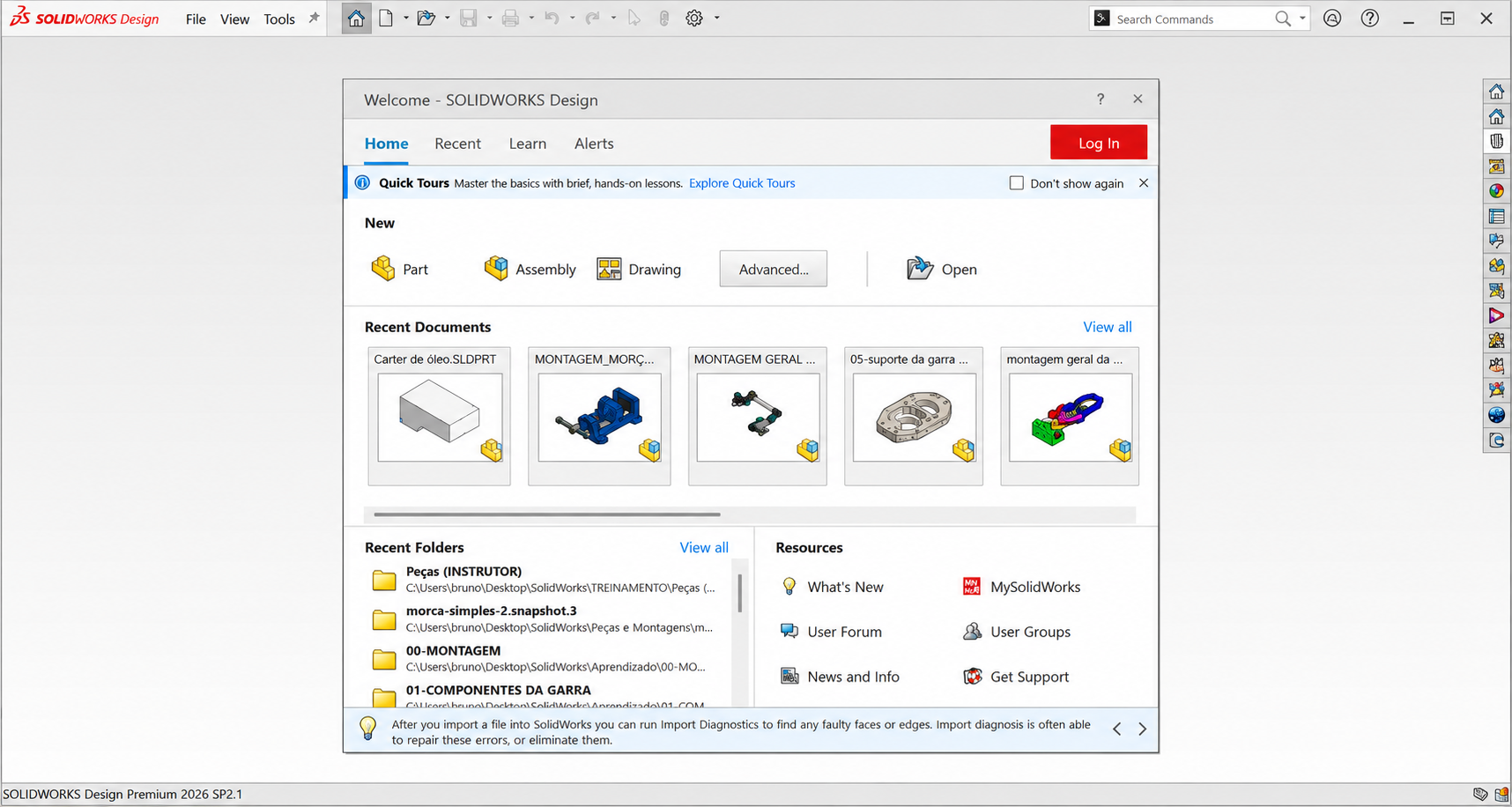This screenshot has width=1512, height=807.
Task: Check the Don't show again checkbox
Action: (1016, 183)
